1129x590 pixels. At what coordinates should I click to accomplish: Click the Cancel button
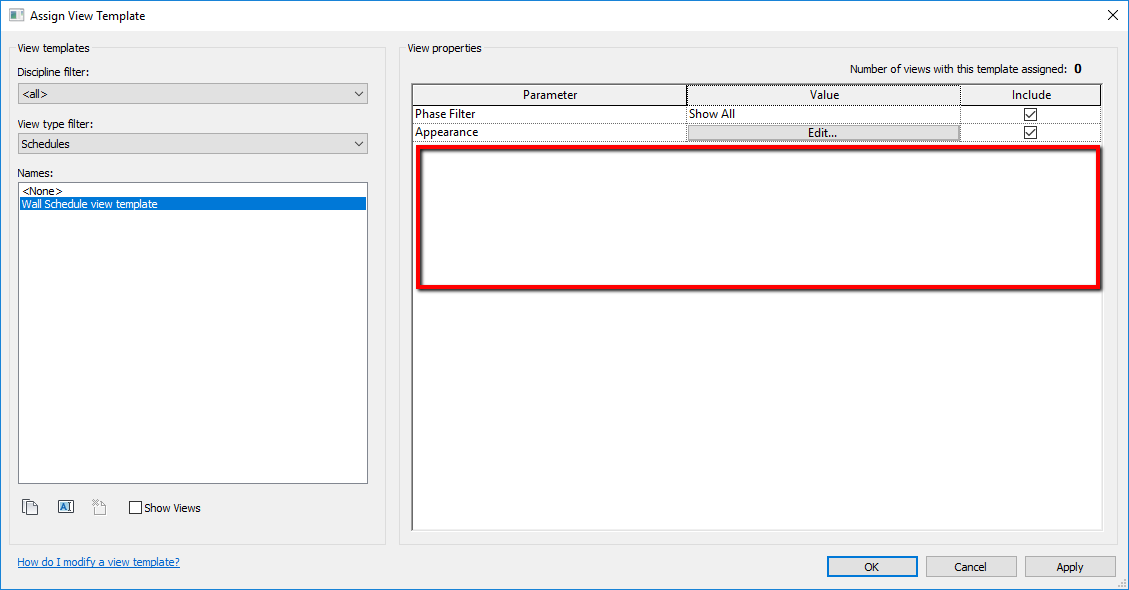click(971, 566)
